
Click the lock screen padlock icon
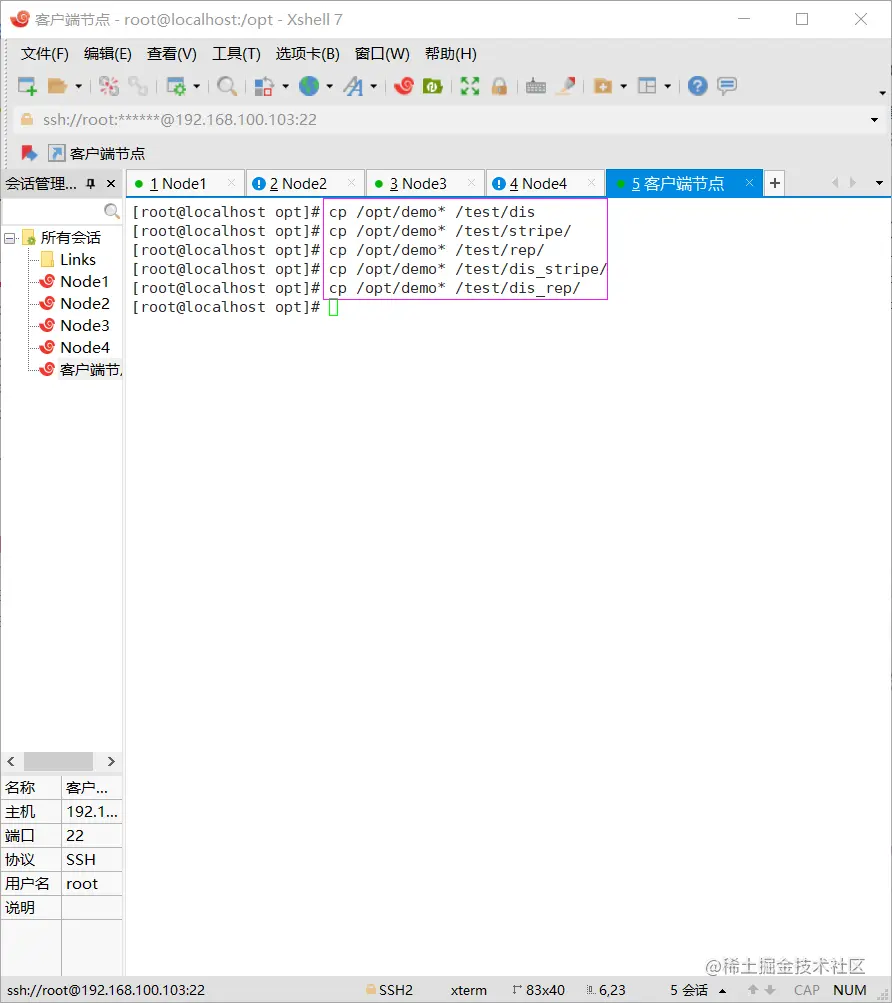(x=499, y=86)
